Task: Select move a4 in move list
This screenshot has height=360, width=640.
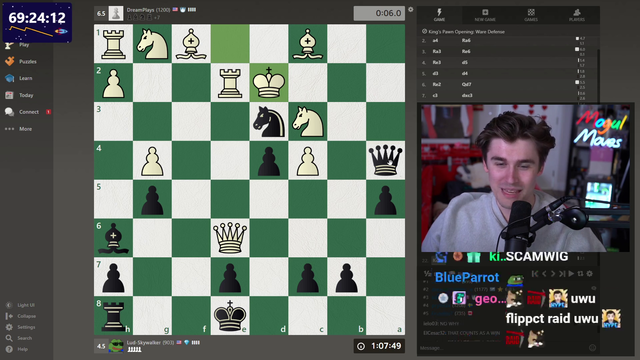Action: pyautogui.click(x=436, y=40)
